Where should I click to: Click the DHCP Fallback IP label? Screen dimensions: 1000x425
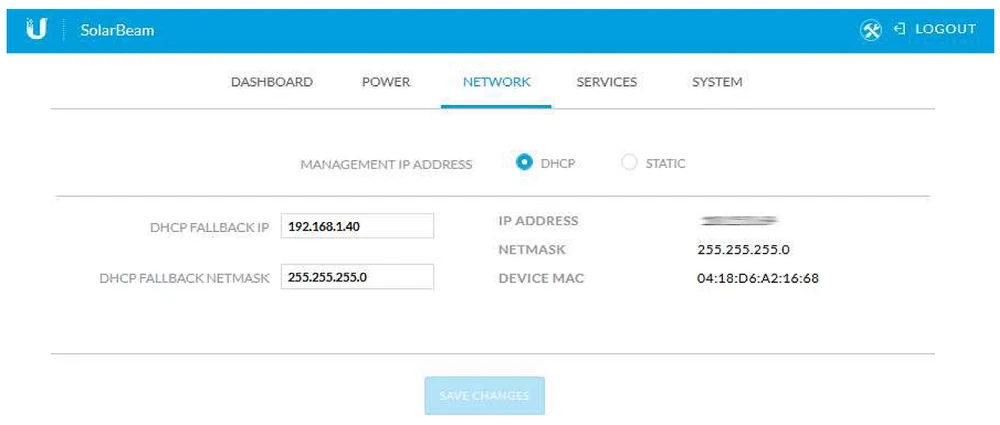point(209,227)
